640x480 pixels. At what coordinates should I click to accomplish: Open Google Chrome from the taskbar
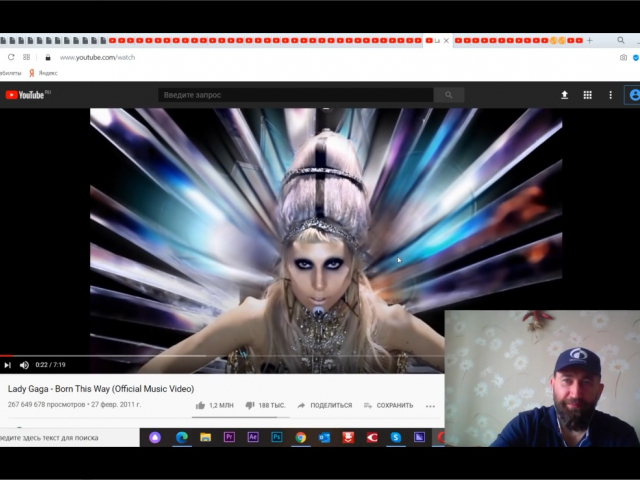click(x=300, y=438)
